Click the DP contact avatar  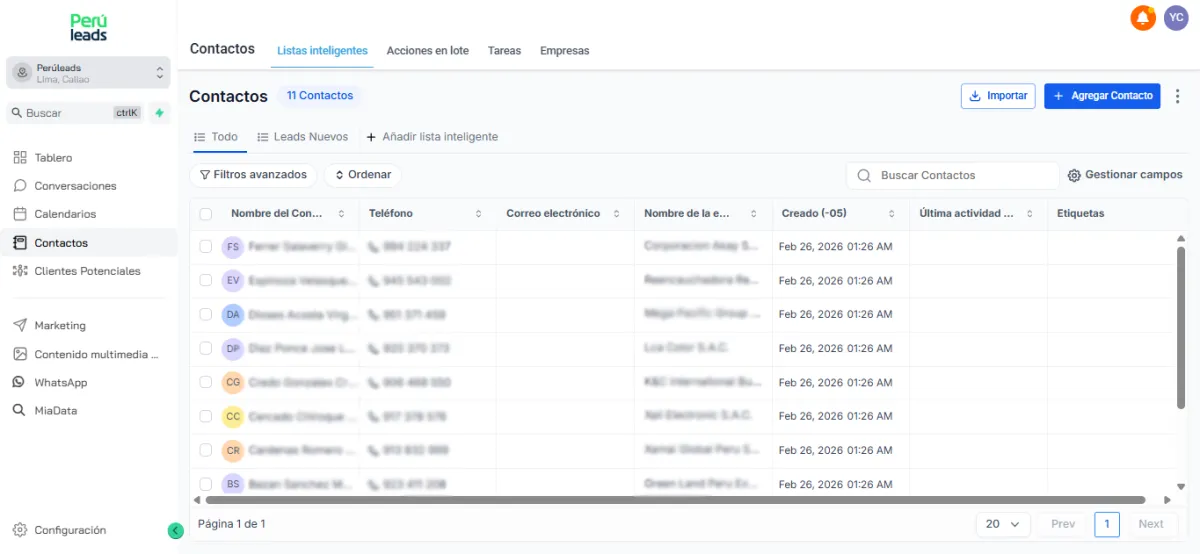pos(233,349)
